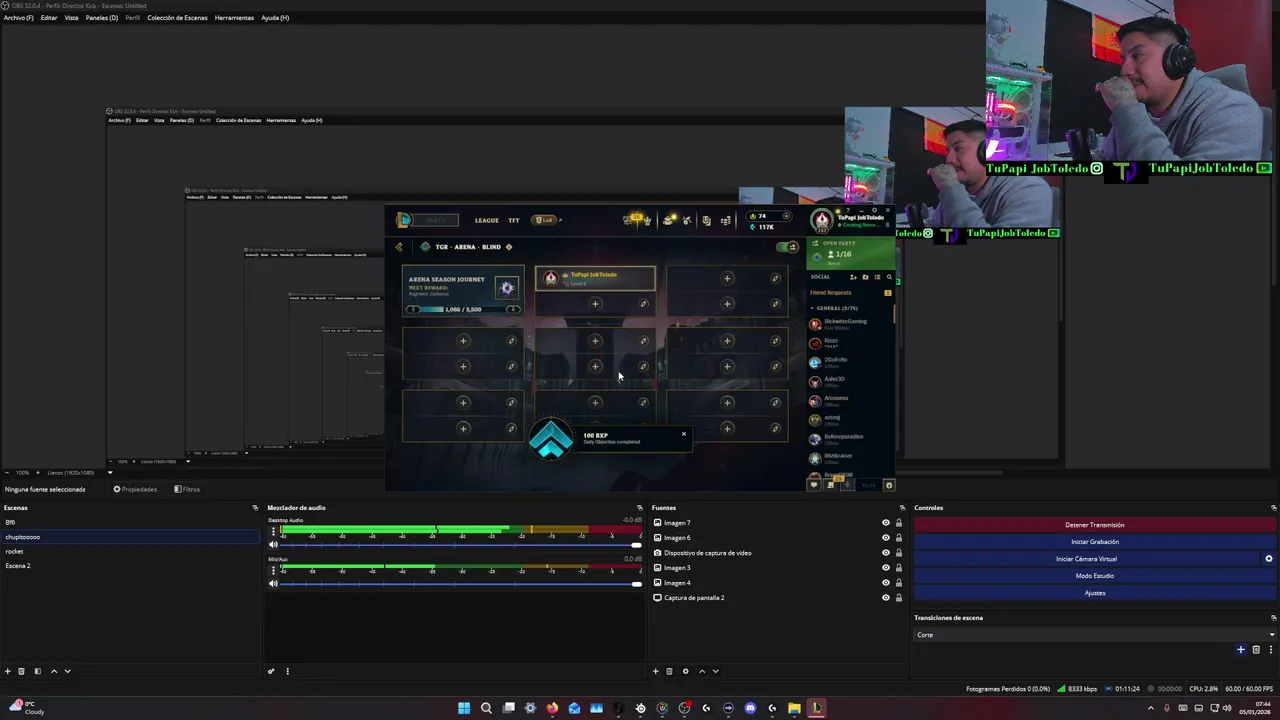Open transition properties three-dot icon
This screenshot has width=1280, height=720.
pyautogui.click(x=1269, y=650)
